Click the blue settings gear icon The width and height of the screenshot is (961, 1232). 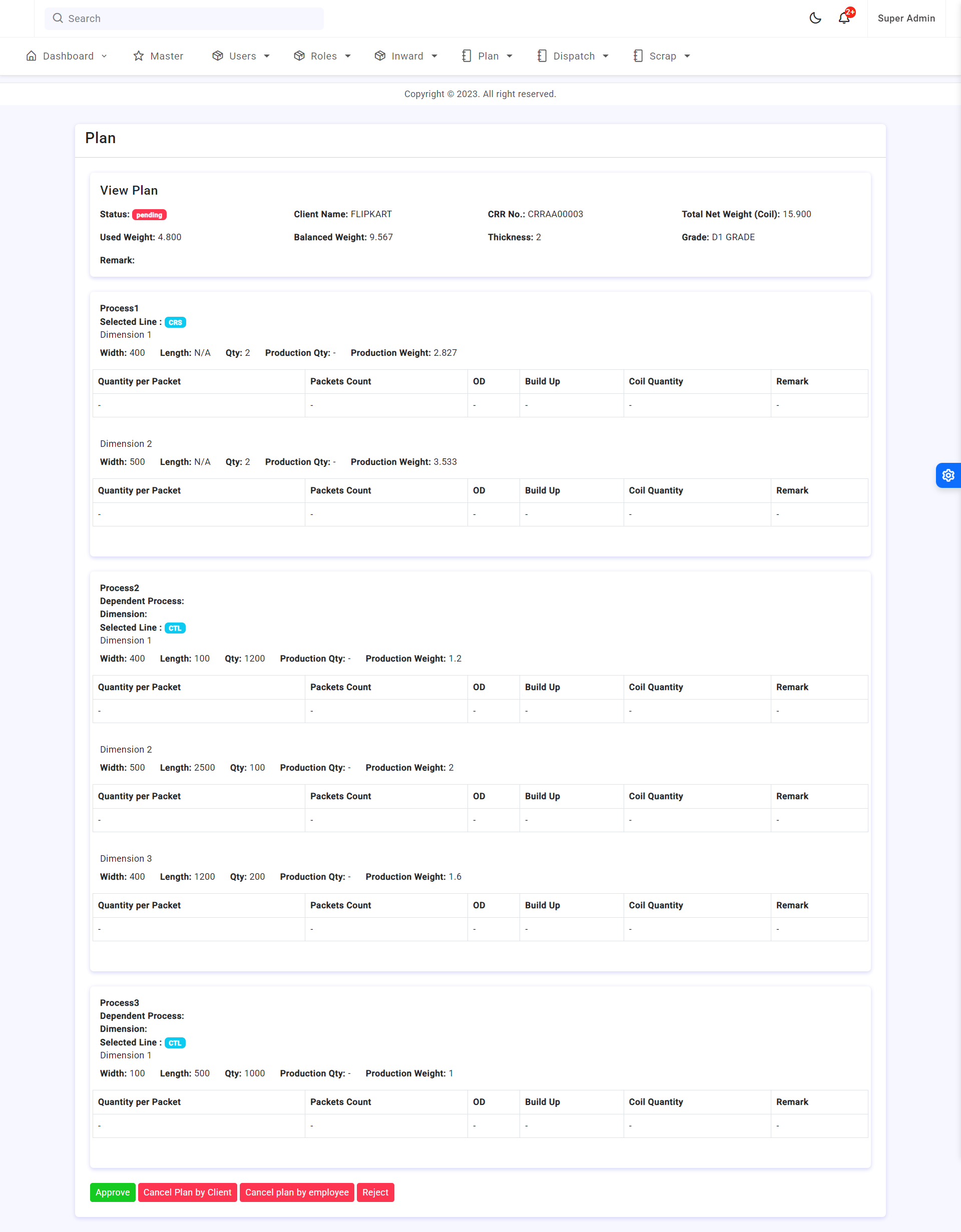click(x=948, y=475)
